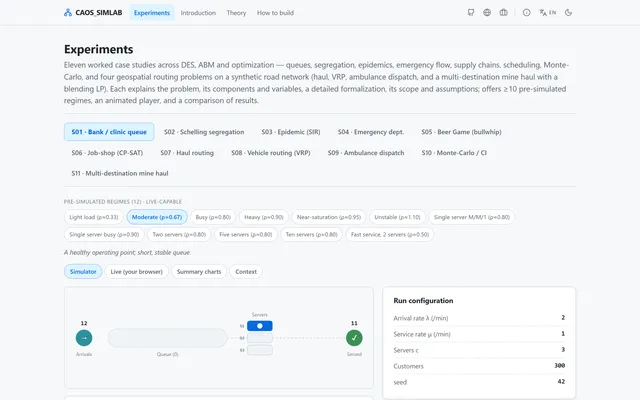Switch to Summary charts view
640x400 pixels.
coord(199,271)
